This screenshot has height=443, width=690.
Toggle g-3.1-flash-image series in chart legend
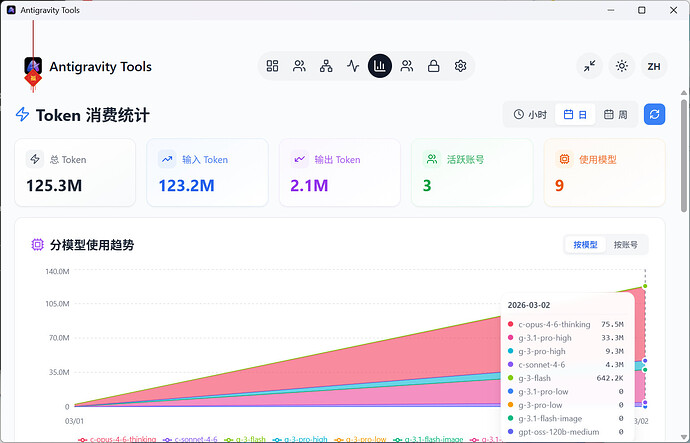coord(428,439)
